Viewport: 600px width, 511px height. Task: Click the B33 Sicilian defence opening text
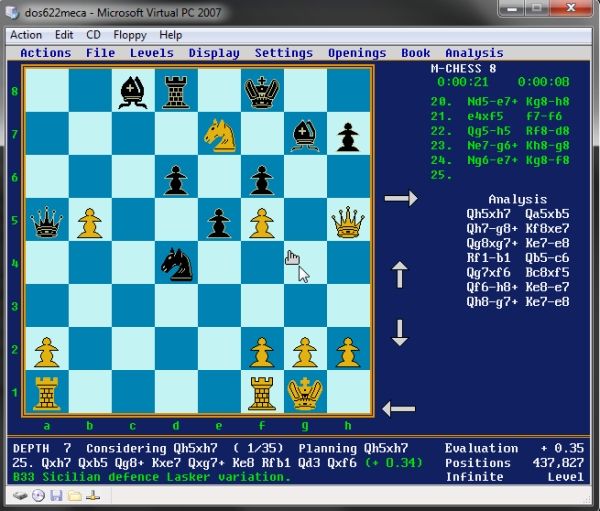coord(152,477)
